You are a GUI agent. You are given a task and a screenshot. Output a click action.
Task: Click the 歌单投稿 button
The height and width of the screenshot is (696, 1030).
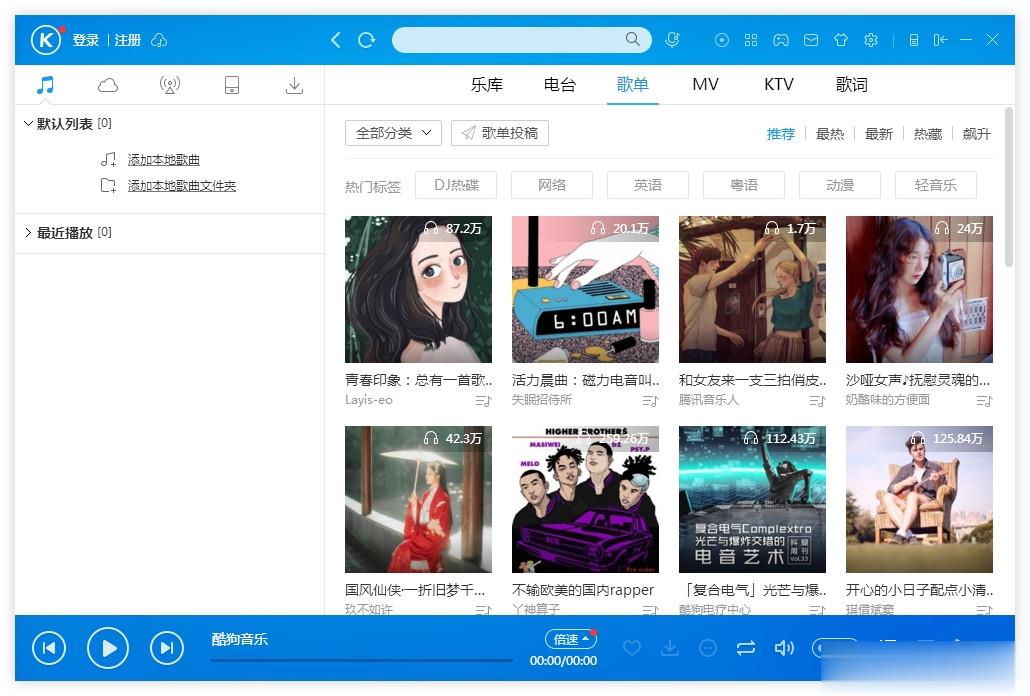click(x=500, y=133)
